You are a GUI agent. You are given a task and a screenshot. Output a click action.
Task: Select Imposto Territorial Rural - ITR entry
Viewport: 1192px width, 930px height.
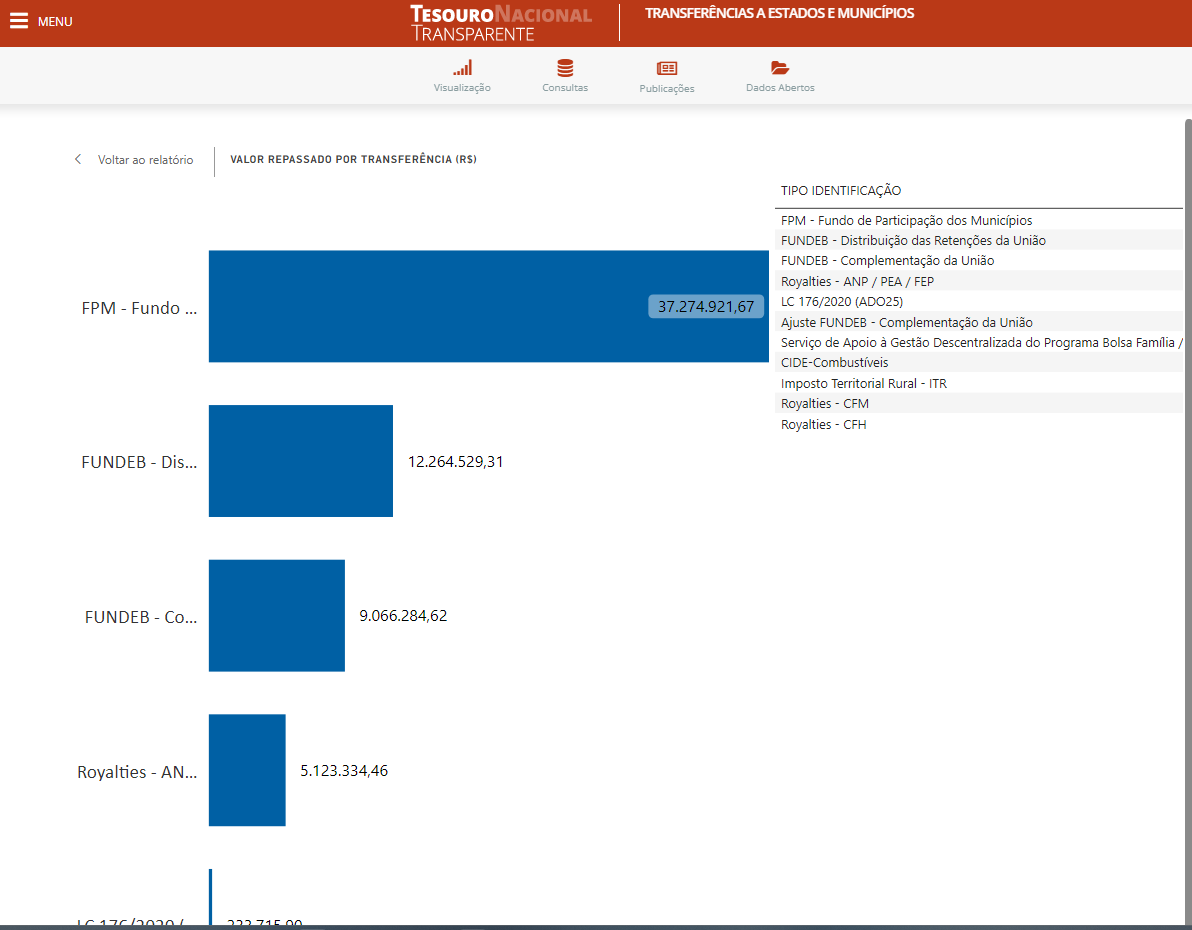[x=863, y=384]
